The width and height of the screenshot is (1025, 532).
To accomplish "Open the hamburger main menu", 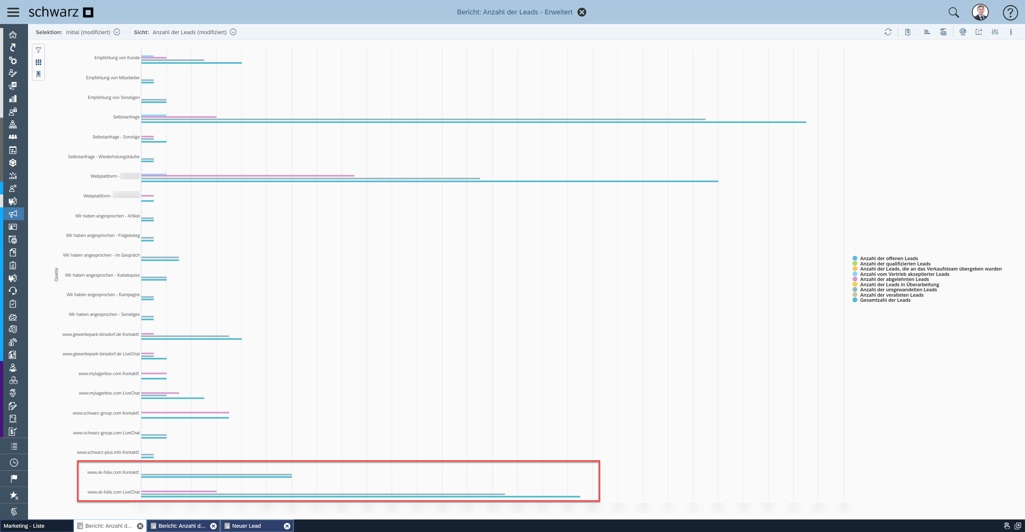I will pos(13,12).
